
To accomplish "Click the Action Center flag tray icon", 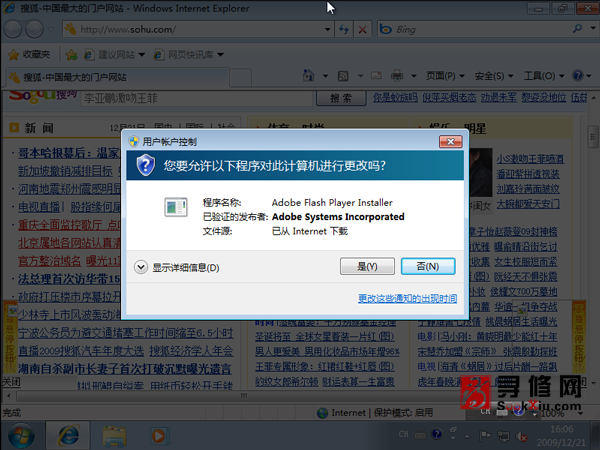I will click(x=485, y=435).
